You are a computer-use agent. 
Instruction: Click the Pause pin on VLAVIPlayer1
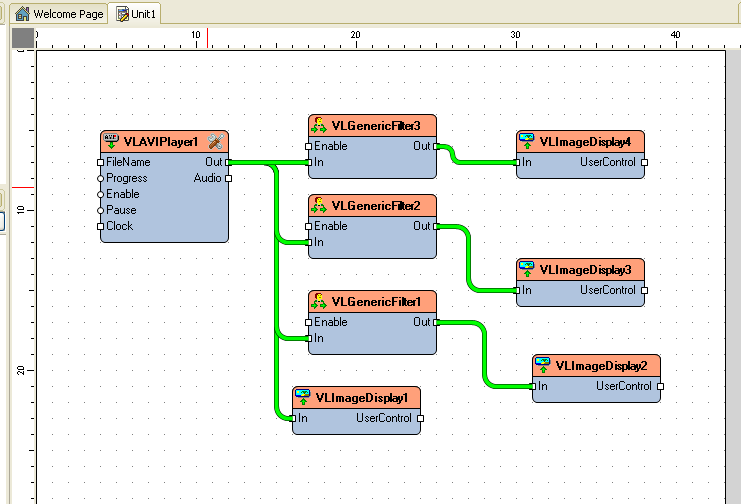pos(100,210)
